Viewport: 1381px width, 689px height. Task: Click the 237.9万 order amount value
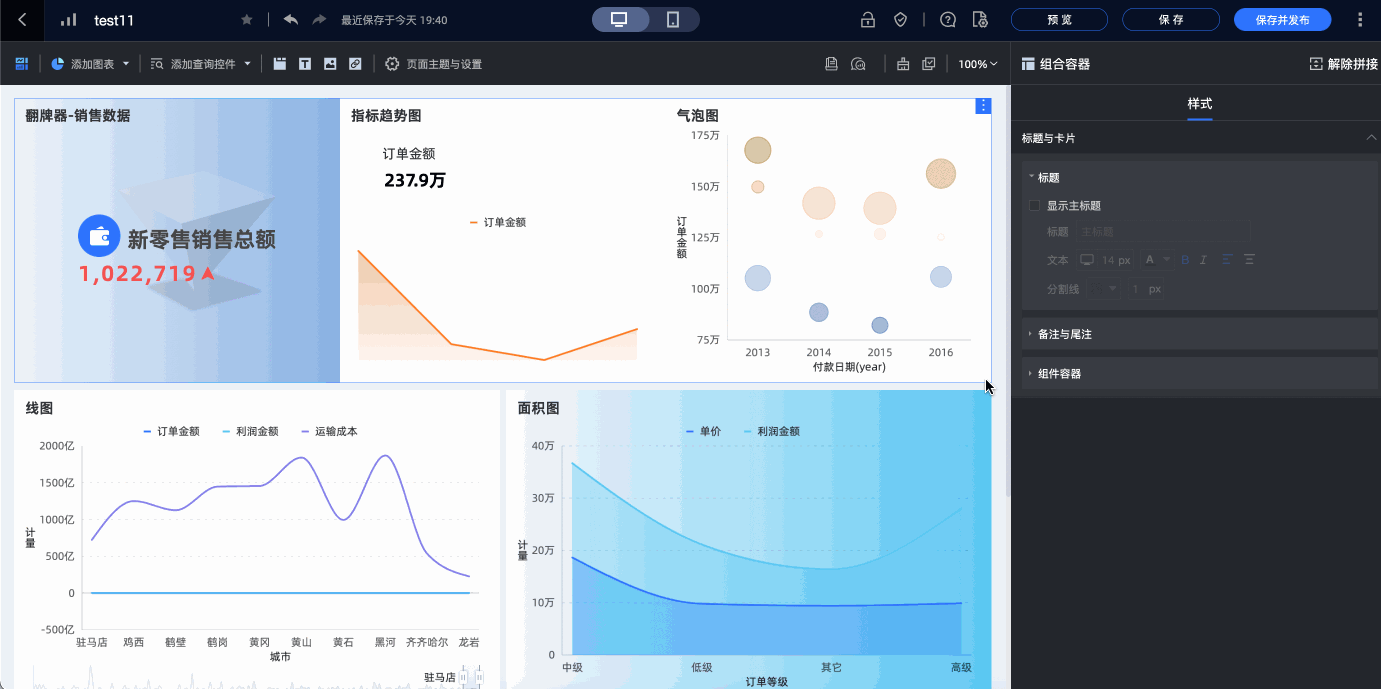[415, 181]
